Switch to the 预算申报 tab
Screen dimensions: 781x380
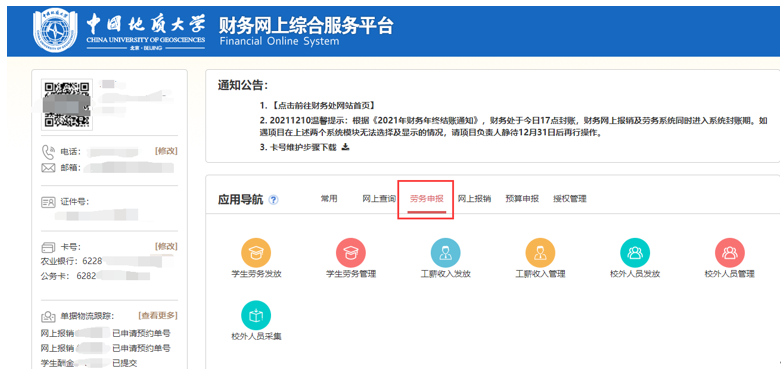click(522, 199)
